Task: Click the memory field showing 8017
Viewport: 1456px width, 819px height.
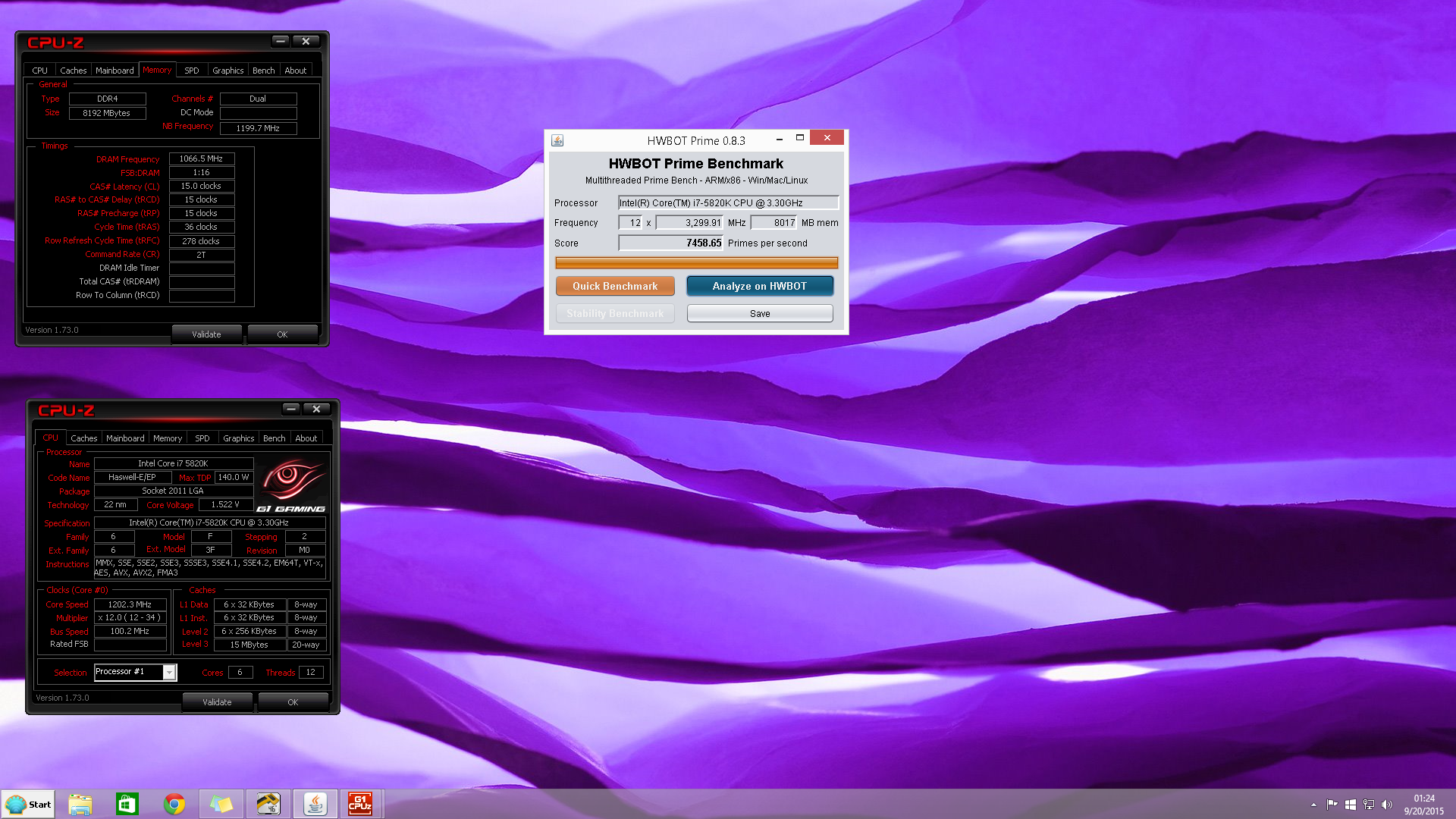Action: (774, 223)
